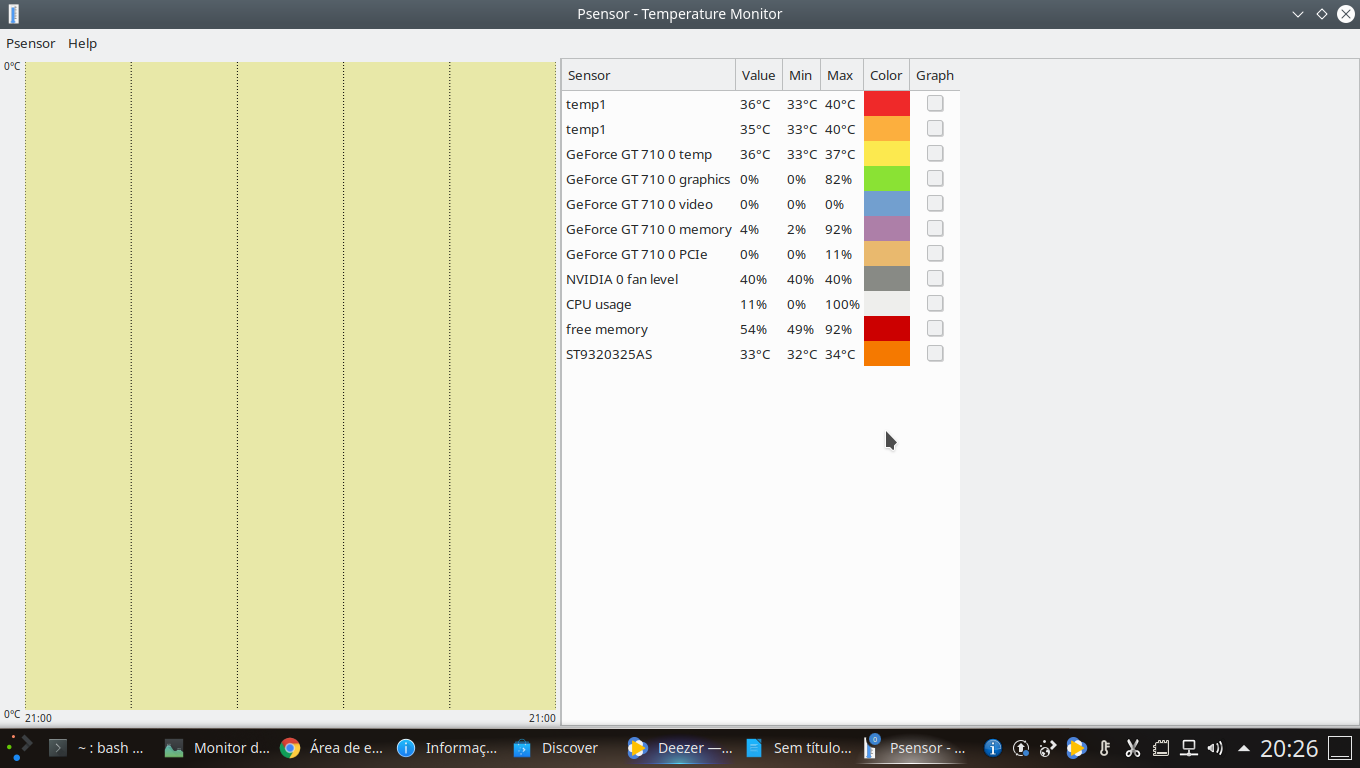Click the 20:26 panel clock
This screenshot has width=1360, height=768.
[x=1289, y=748]
